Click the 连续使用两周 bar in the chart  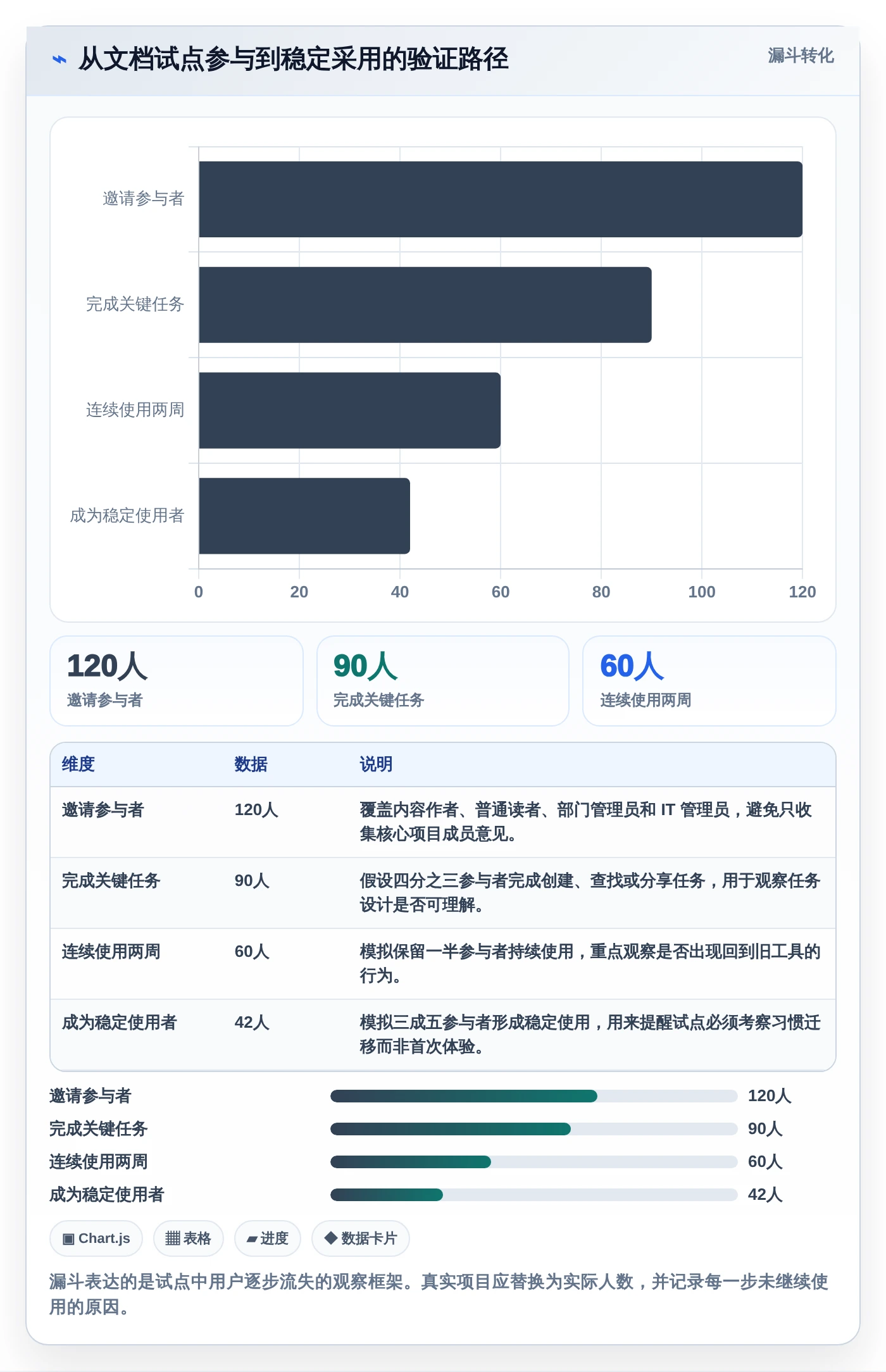(350, 411)
